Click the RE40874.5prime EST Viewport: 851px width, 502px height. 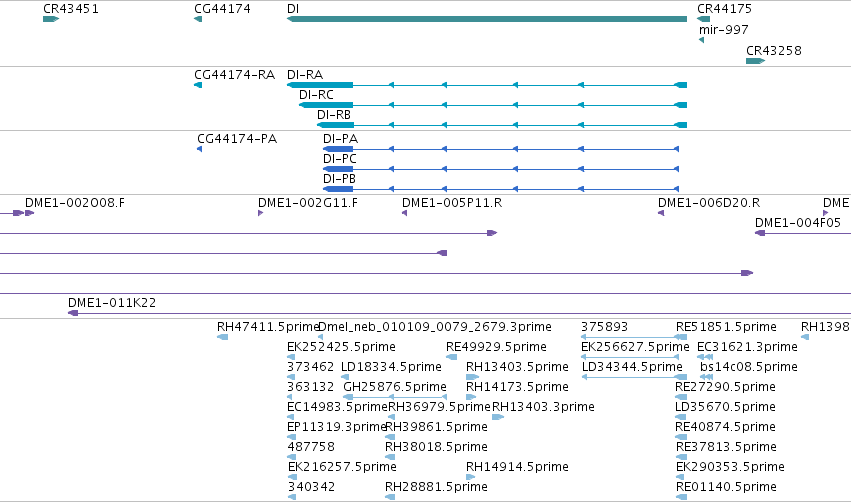pos(681,437)
